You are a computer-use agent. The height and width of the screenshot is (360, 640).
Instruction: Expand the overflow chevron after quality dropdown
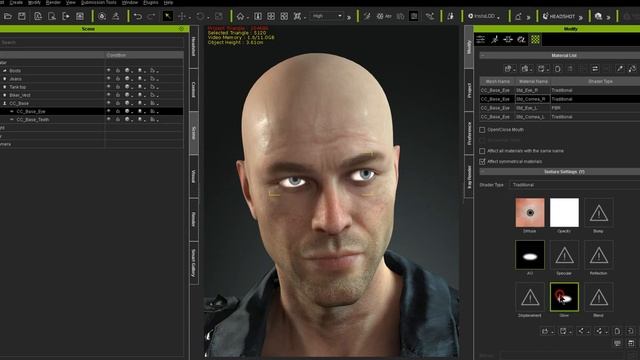pos(349,17)
